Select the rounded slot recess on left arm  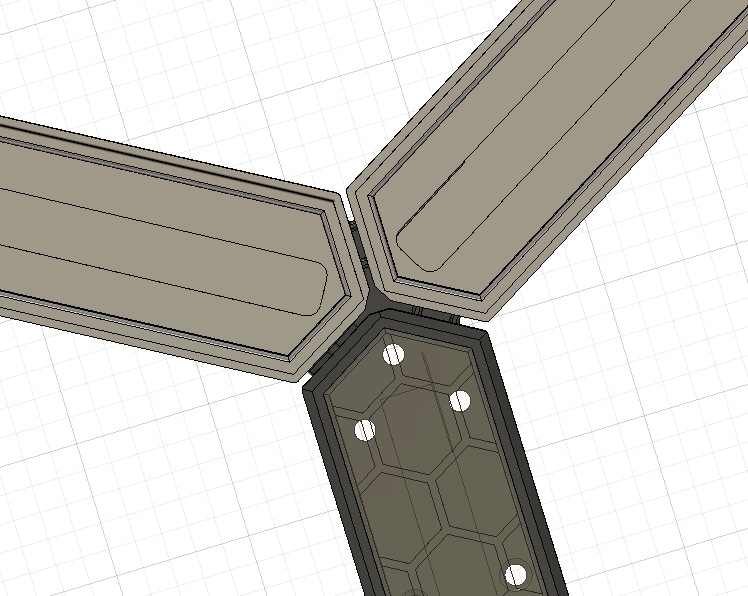[x=162, y=251]
